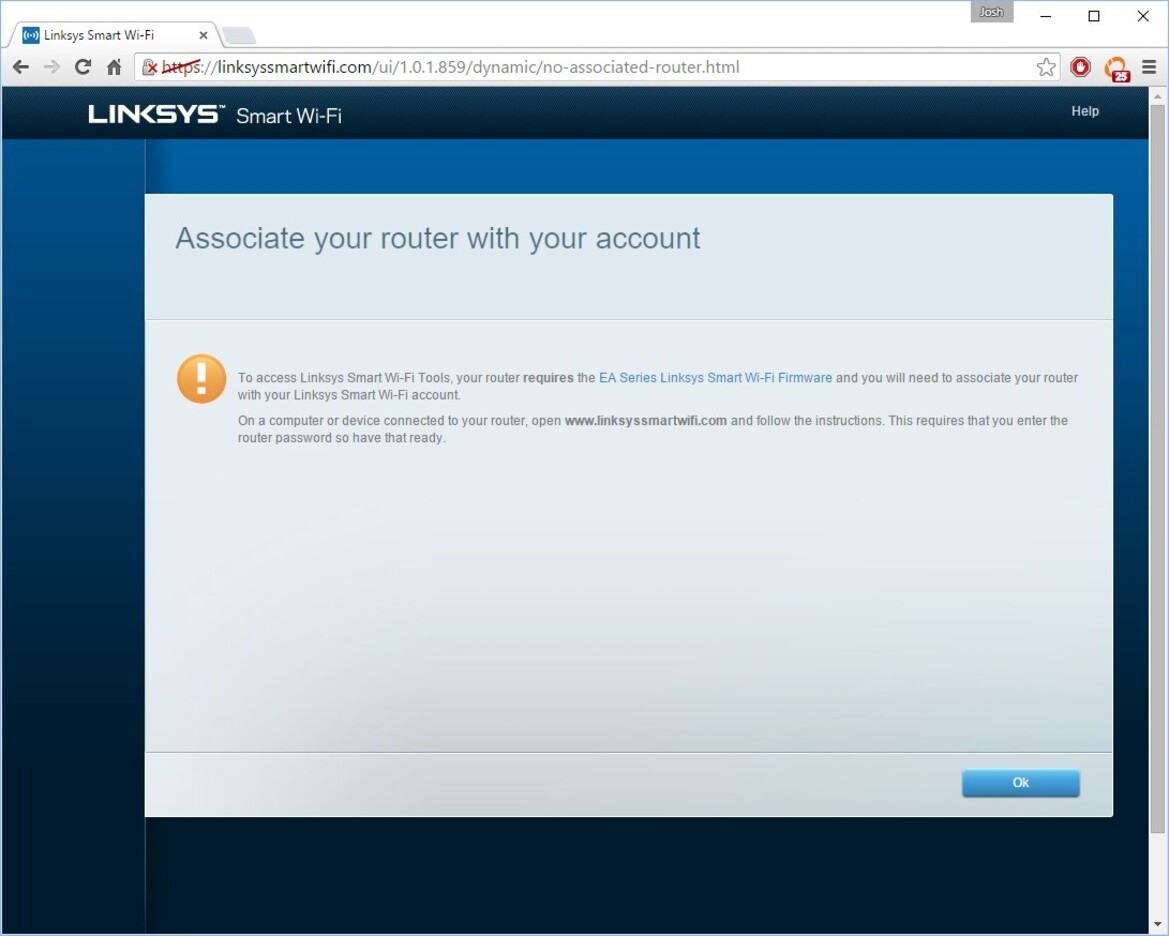
Task: Click the 'Smart Wi-Fi' header text
Action: tap(289, 116)
